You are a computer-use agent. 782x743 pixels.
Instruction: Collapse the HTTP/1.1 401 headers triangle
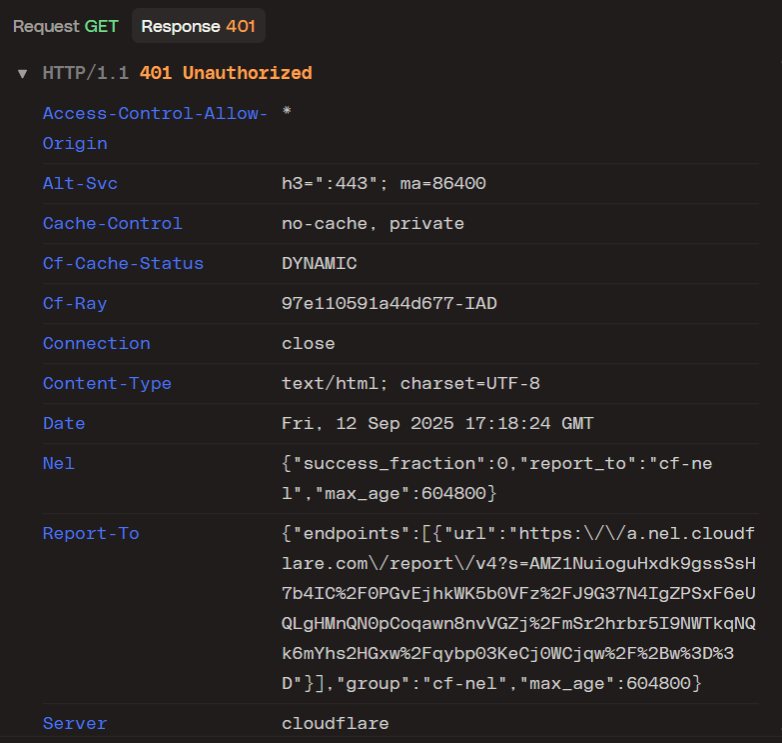[x=22, y=74]
